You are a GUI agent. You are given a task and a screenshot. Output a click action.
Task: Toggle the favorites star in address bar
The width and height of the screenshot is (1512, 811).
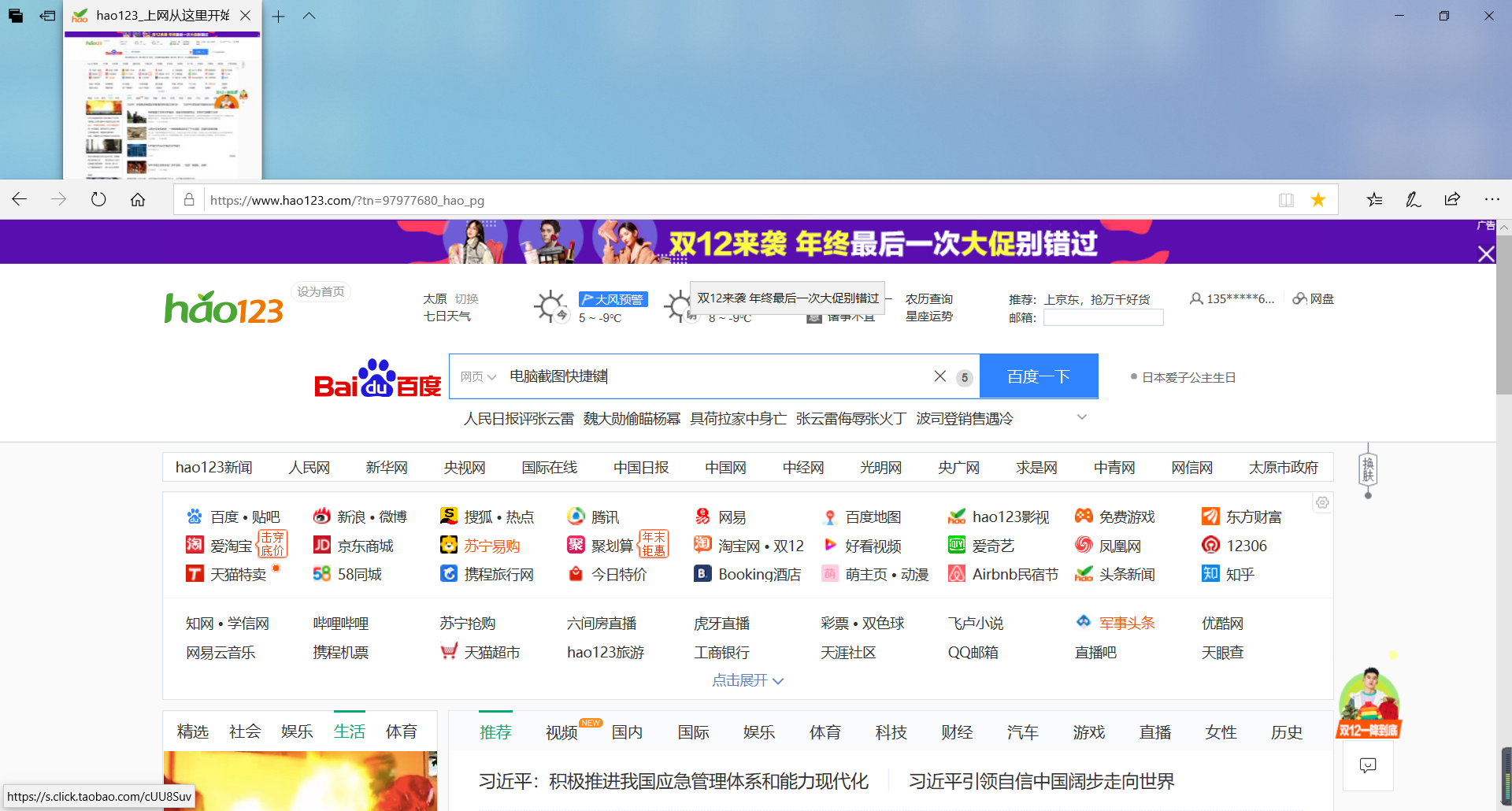point(1318,200)
